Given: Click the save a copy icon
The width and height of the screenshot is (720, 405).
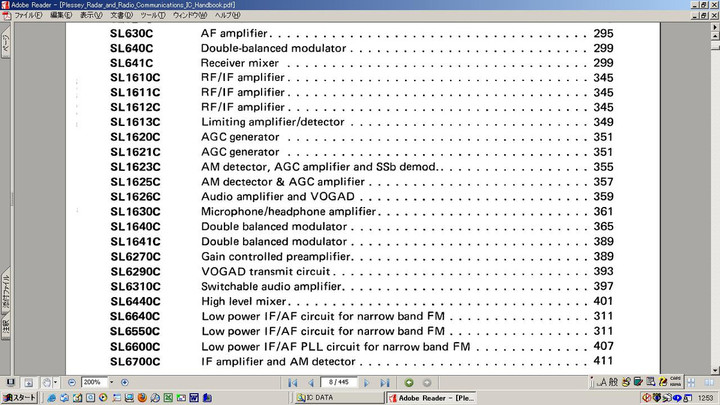Looking at the screenshot, I should click(10, 382).
